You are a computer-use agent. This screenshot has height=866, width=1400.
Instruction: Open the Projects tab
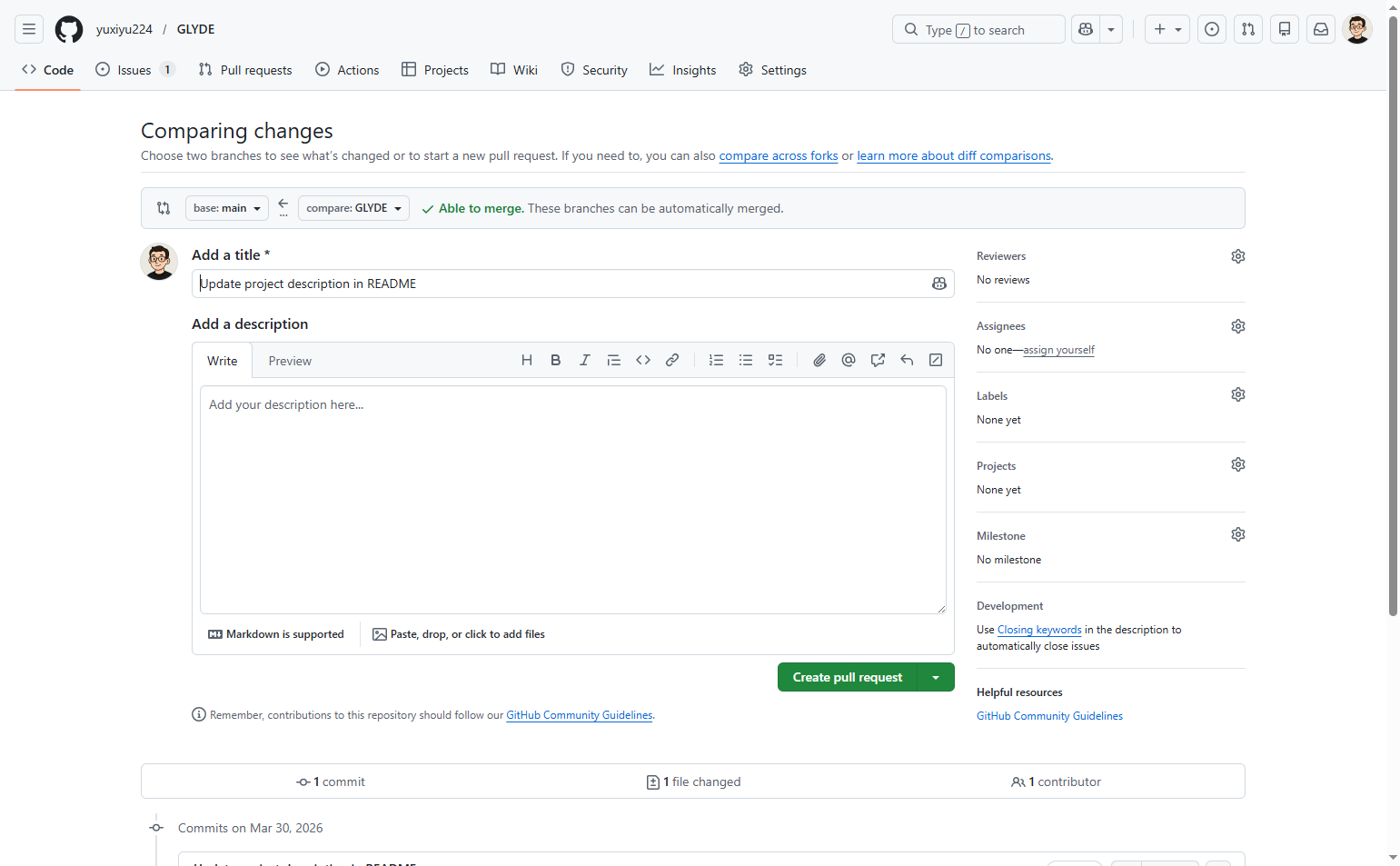click(435, 70)
